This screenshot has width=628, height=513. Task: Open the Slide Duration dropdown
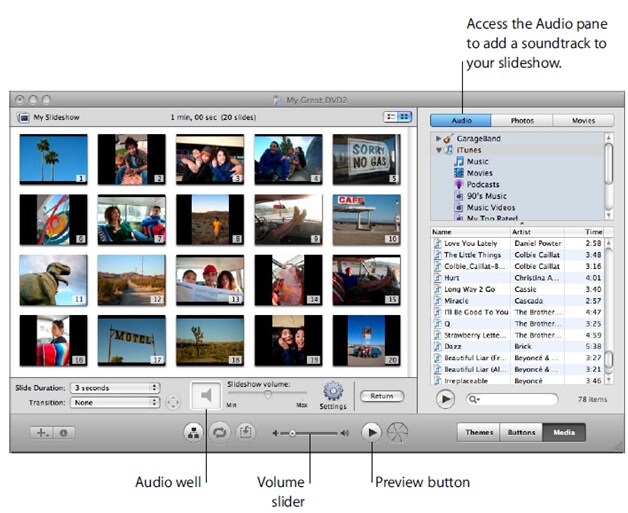click(115, 388)
